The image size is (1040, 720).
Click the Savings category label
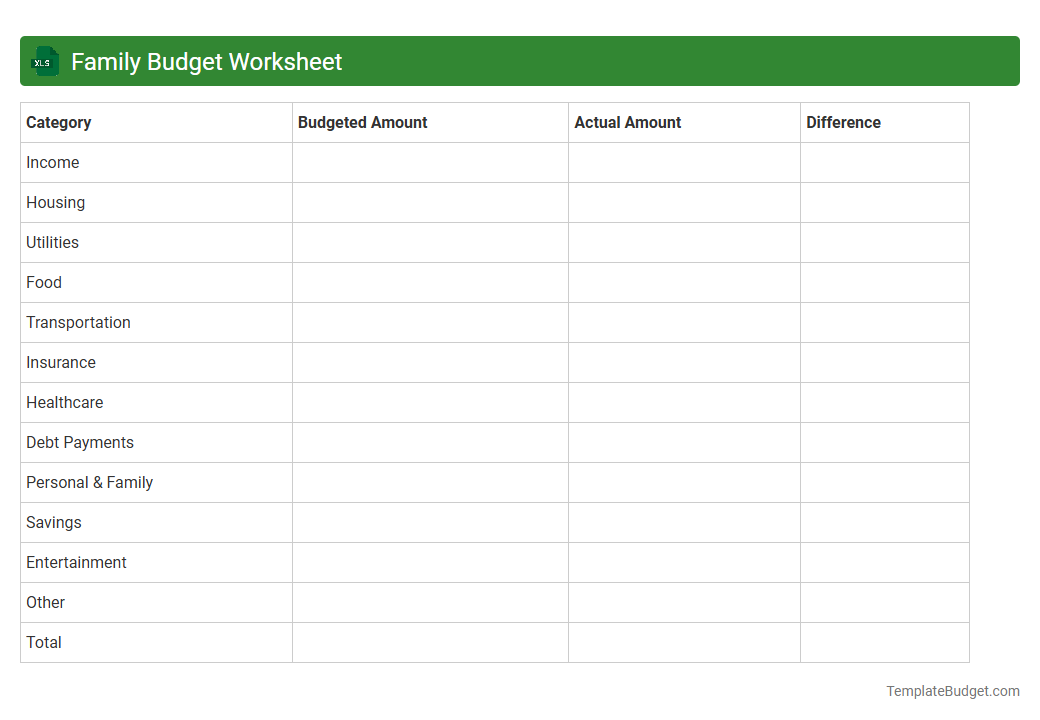tap(53, 522)
